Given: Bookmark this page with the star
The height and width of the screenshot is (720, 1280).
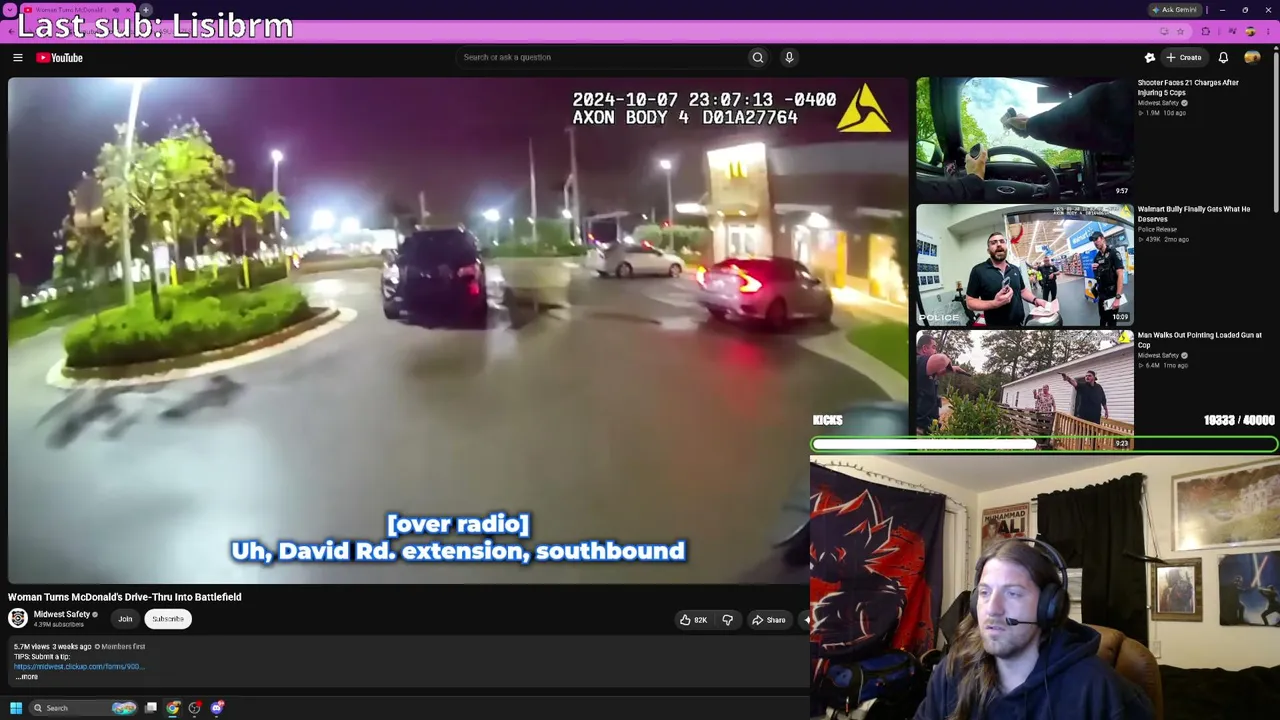Looking at the screenshot, I should [1180, 32].
